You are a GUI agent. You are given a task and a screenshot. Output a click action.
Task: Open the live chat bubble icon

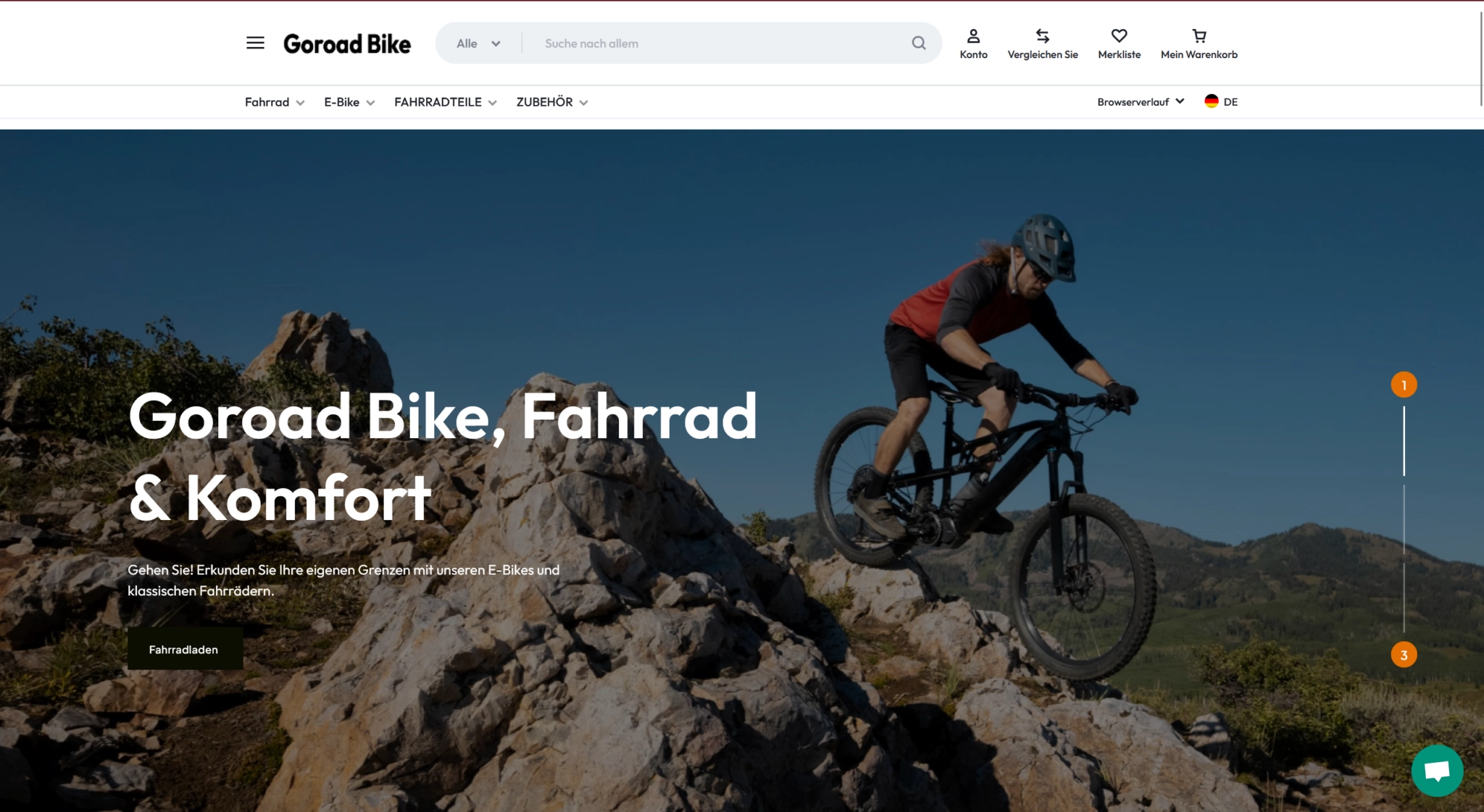[1437, 770]
